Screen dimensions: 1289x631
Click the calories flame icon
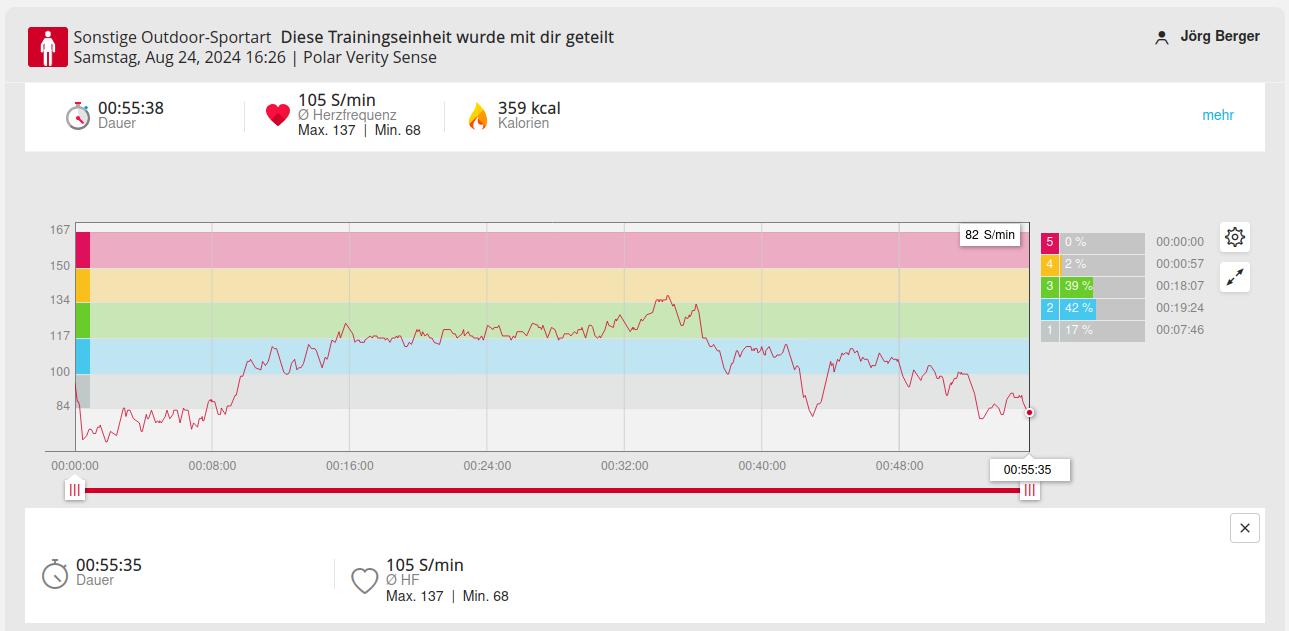(478, 116)
